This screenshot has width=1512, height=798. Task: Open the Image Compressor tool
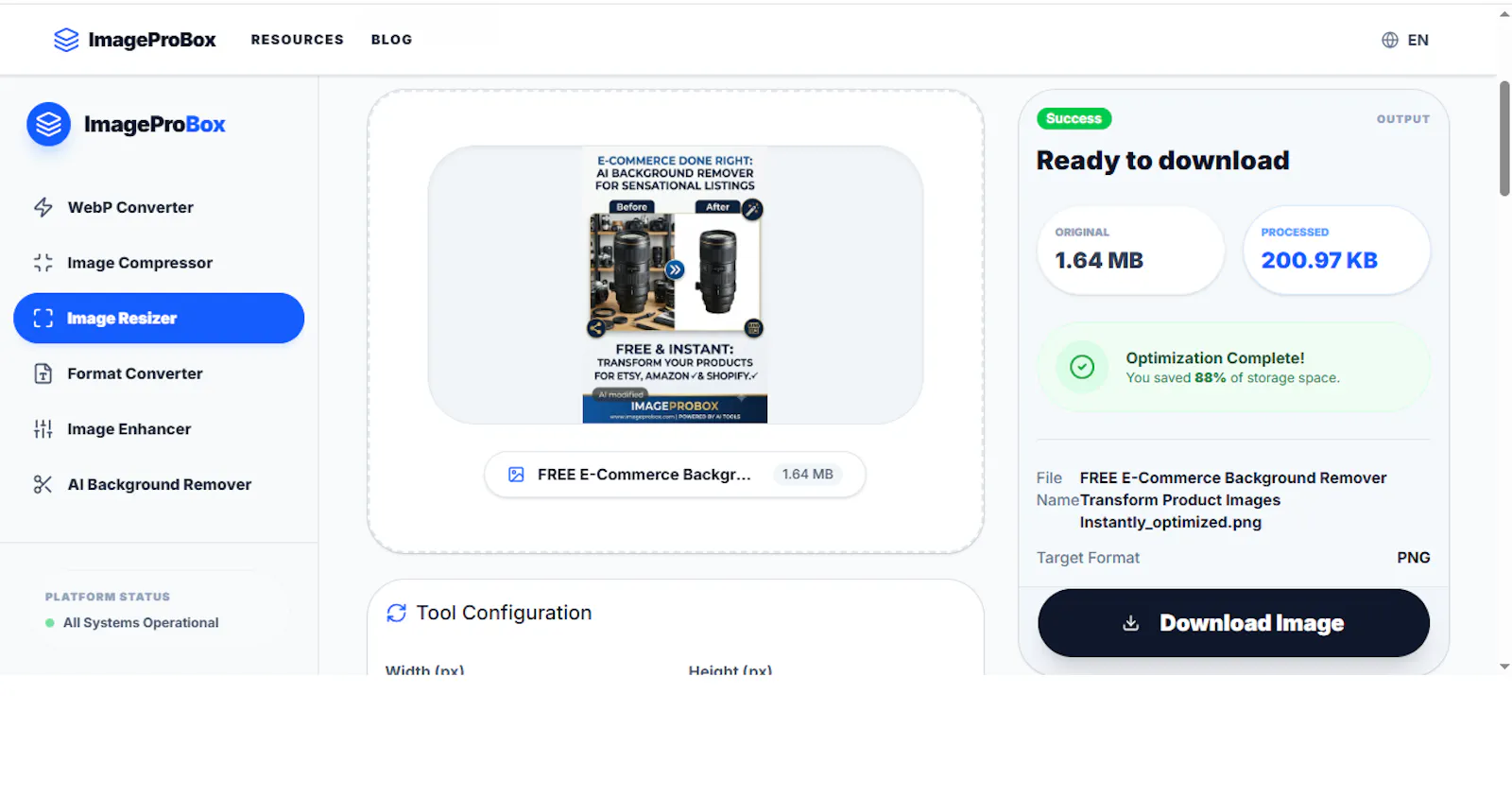coord(159,263)
